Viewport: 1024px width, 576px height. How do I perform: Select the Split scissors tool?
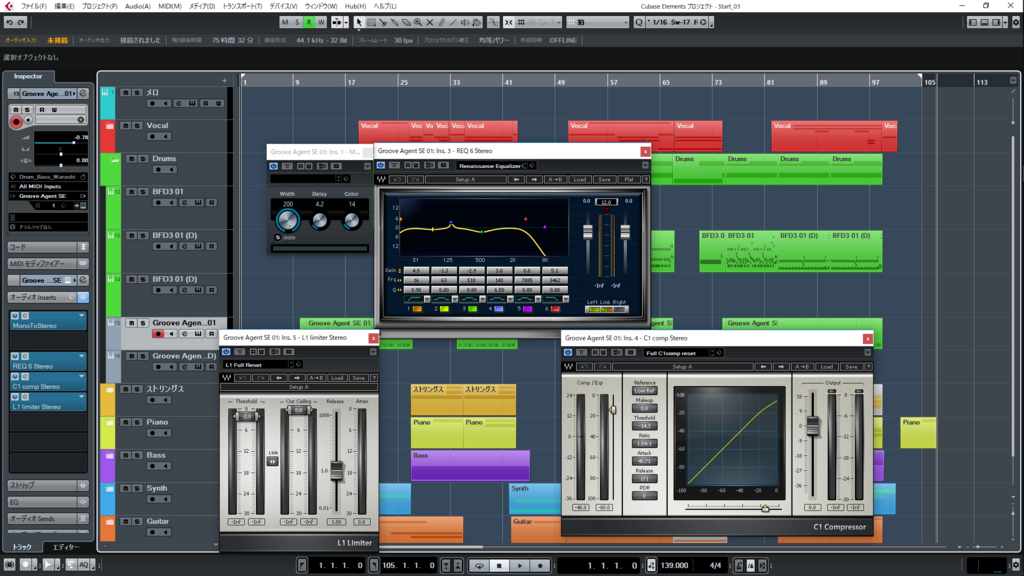(383, 22)
